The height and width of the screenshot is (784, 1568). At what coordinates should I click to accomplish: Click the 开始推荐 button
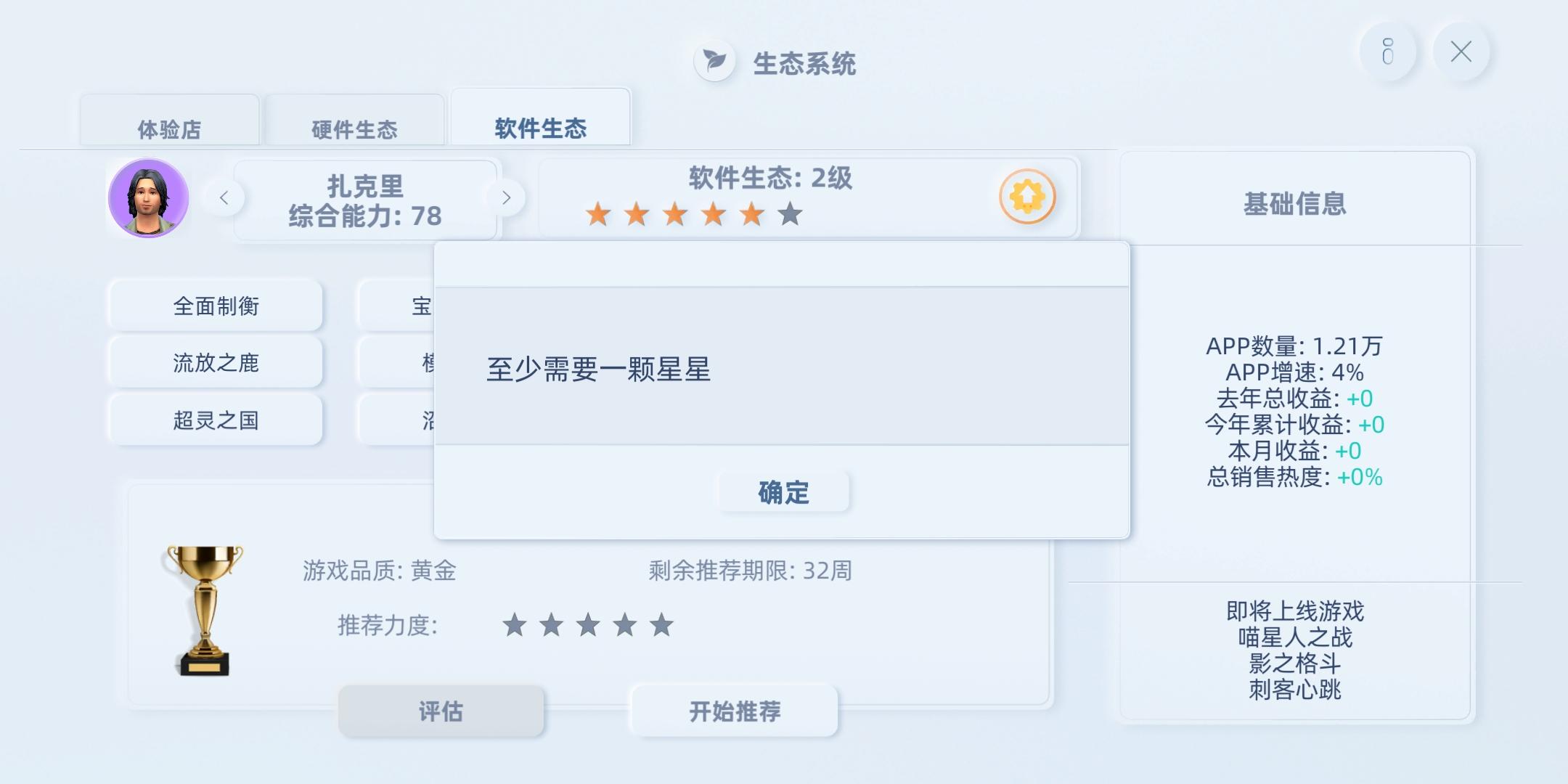735,711
